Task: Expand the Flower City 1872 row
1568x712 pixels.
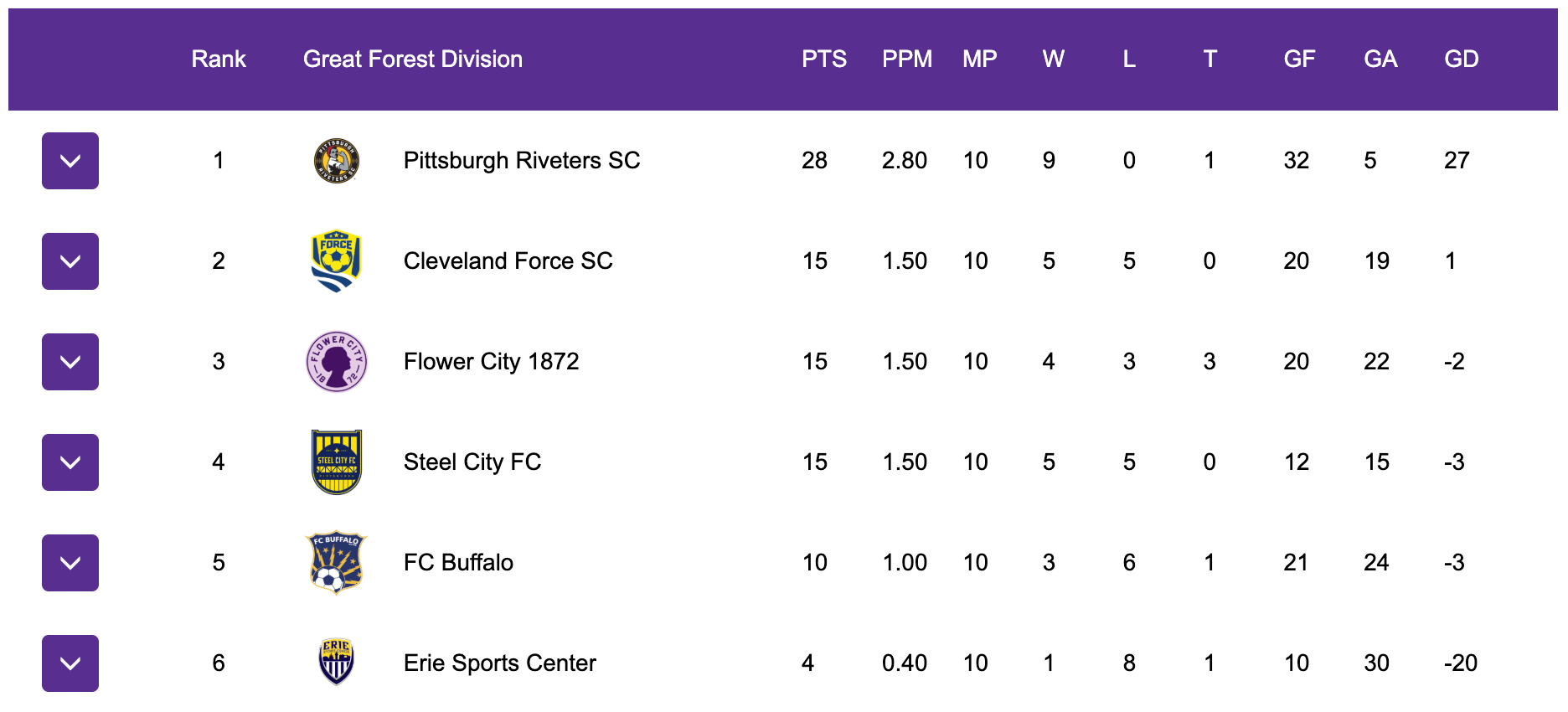Action: pyautogui.click(x=70, y=362)
